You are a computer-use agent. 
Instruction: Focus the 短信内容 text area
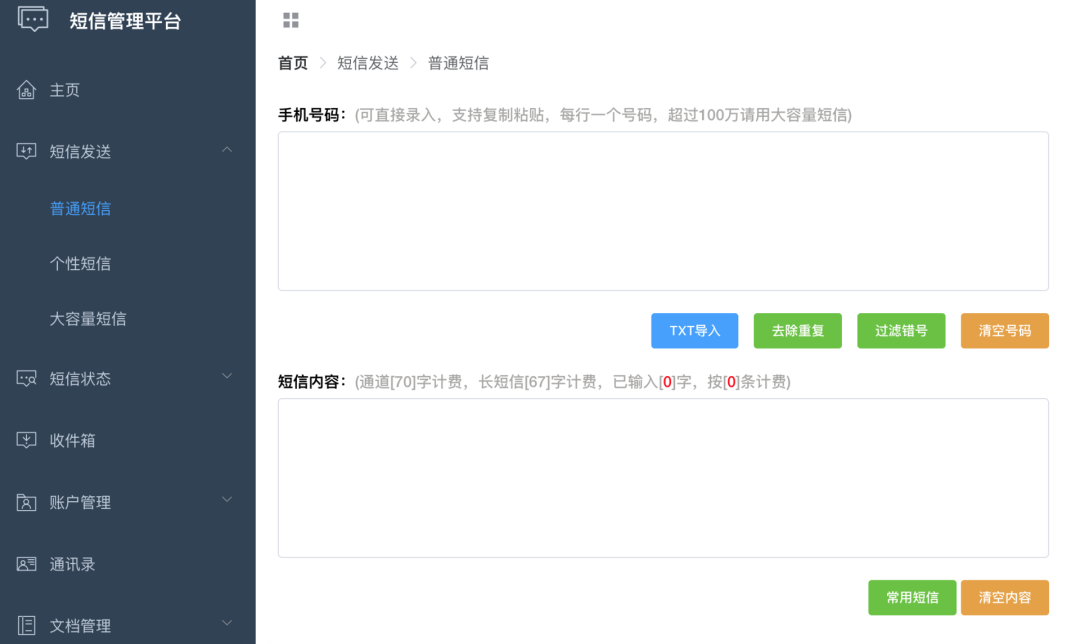pos(663,478)
